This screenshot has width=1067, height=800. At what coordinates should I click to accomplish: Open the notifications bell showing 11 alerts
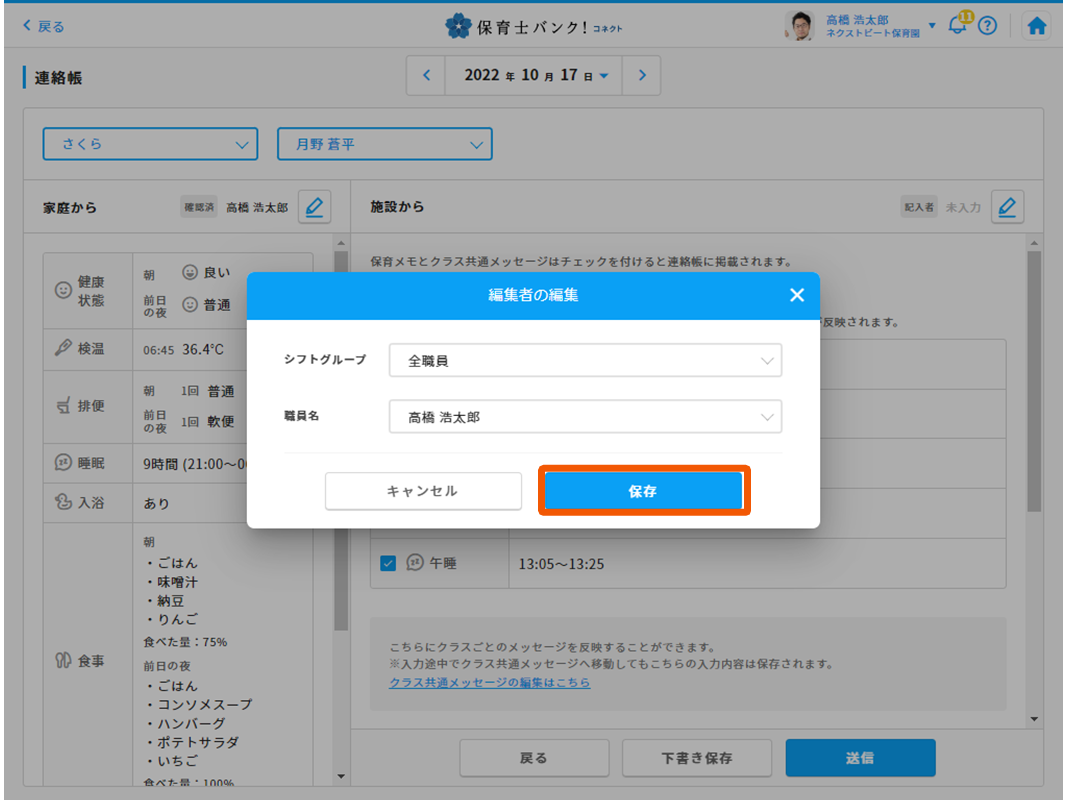[x=957, y=26]
